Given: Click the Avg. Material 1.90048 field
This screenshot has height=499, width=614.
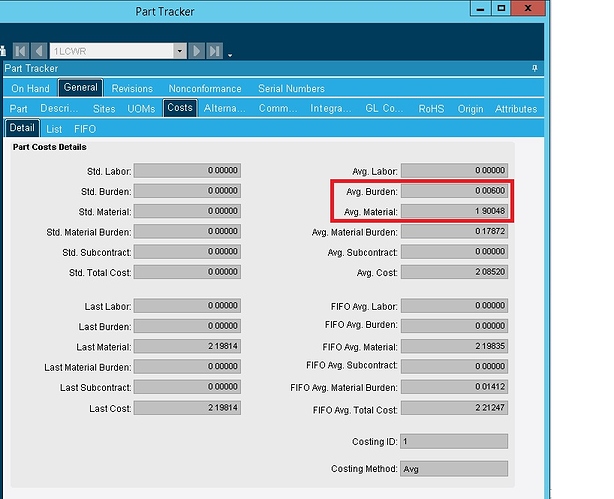Looking at the screenshot, I should 455,211.
